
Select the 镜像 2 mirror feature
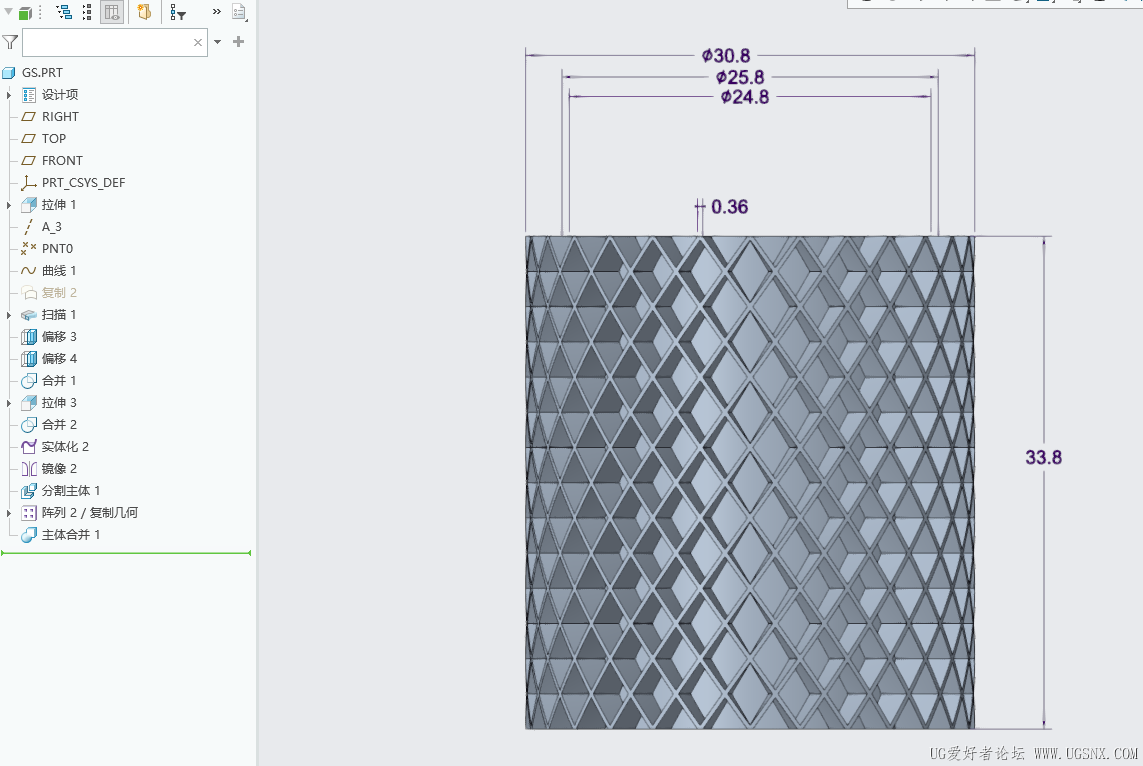point(49,469)
